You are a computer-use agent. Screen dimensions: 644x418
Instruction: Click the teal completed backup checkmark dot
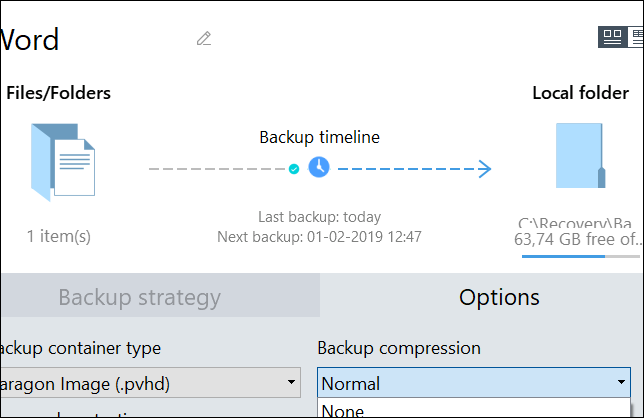tap(293, 169)
